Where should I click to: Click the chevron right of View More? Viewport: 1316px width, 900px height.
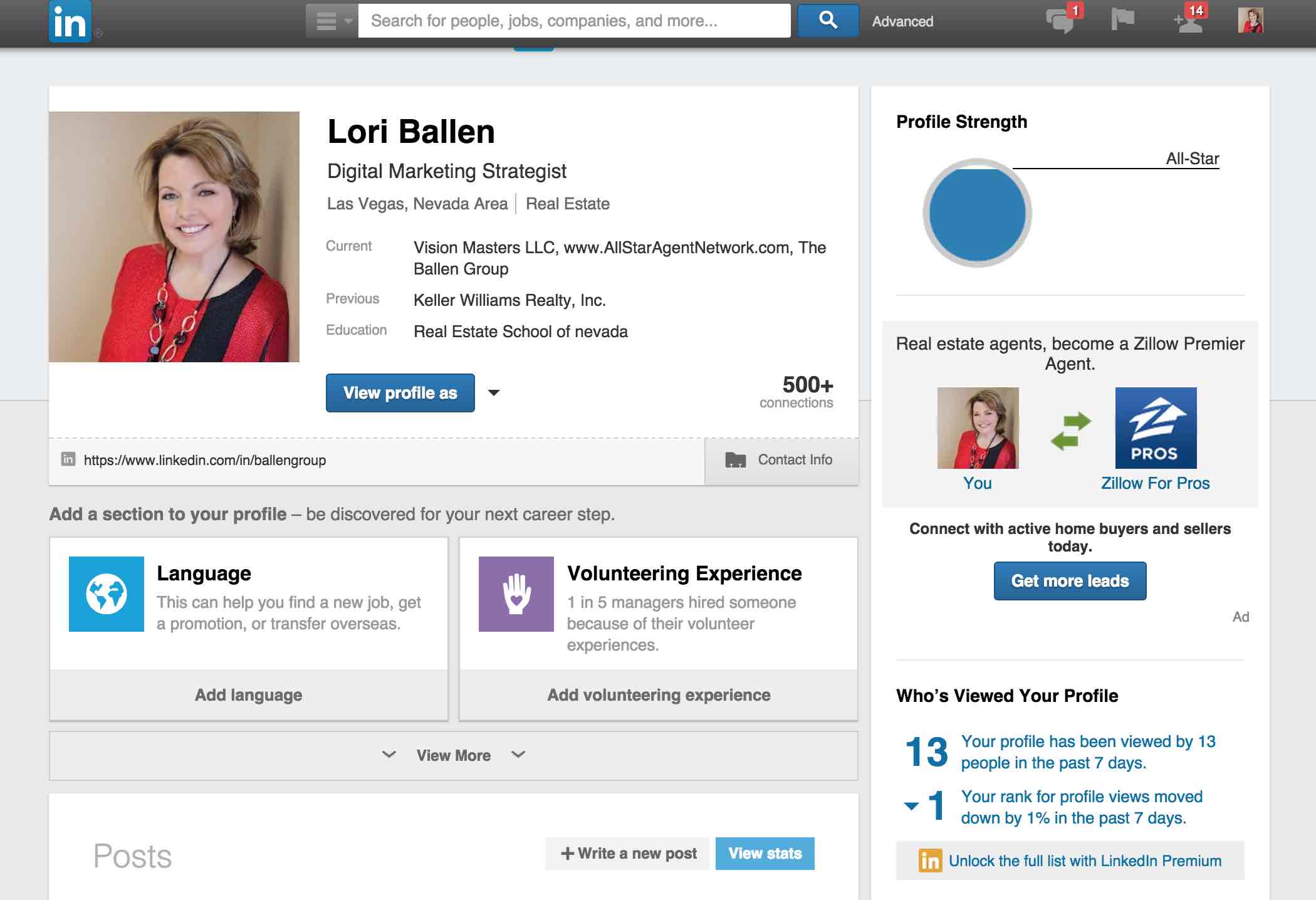tap(518, 755)
